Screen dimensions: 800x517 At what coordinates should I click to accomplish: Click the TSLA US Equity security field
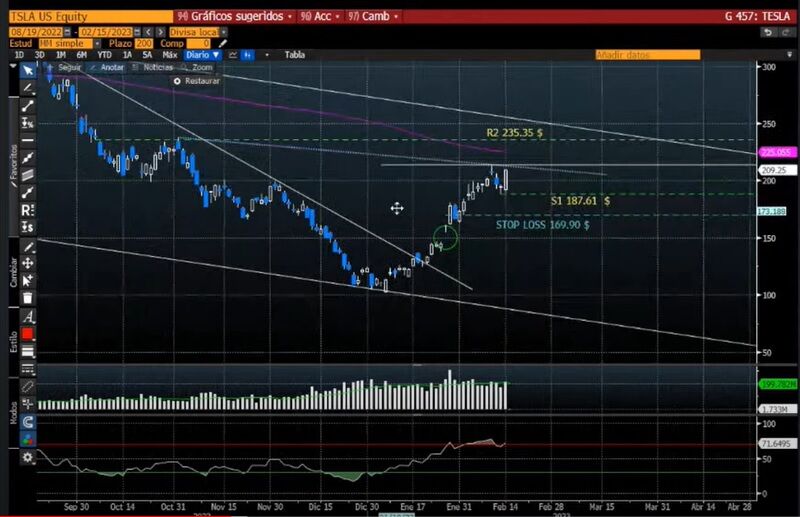91,17
